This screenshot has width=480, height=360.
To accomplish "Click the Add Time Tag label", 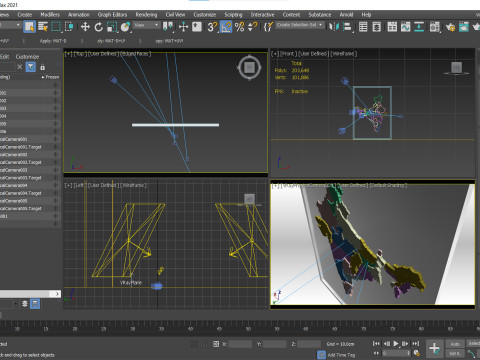I will (x=341, y=355).
